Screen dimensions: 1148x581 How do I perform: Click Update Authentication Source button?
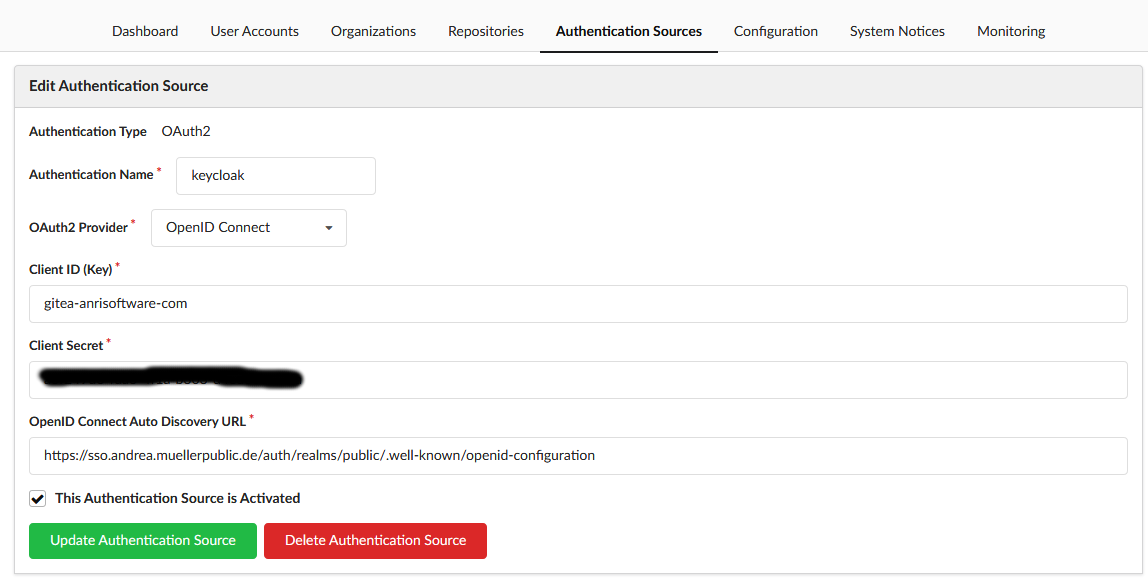(x=143, y=541)
